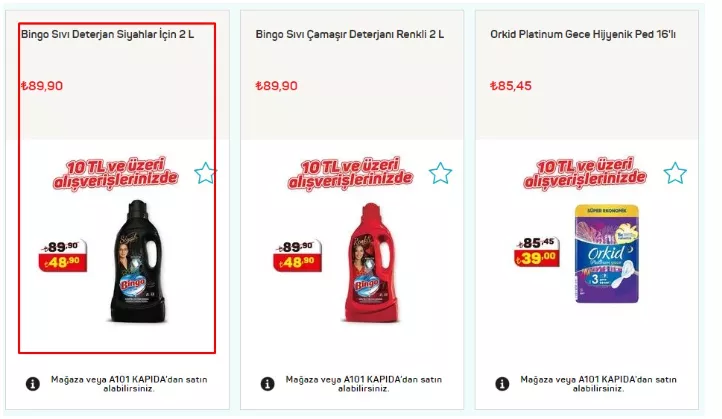Click the 48,90 discount price tag on black Bingo
This screenshot has width=722, height=419.
(x=63, y=262)
